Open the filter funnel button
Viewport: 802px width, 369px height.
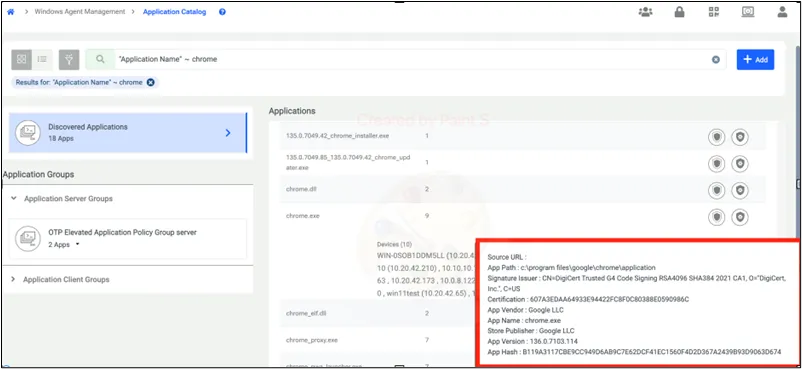click(x=69, y=60)
